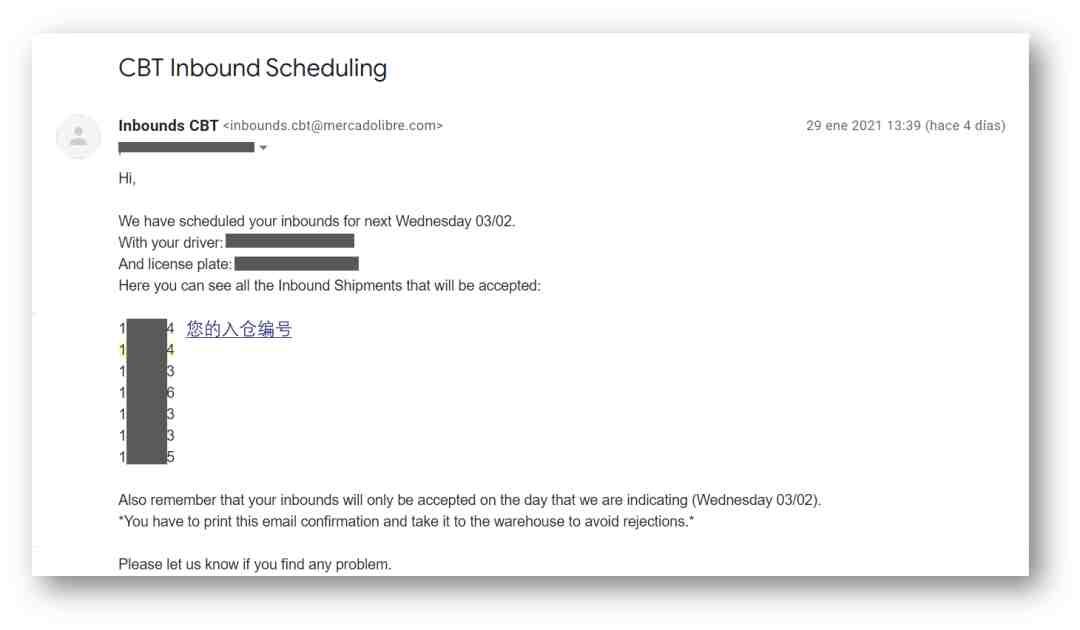This screenshot has height=630, width=1080.
Task: Click the 'print this email confirmation' line
Action: coord(406,521)
